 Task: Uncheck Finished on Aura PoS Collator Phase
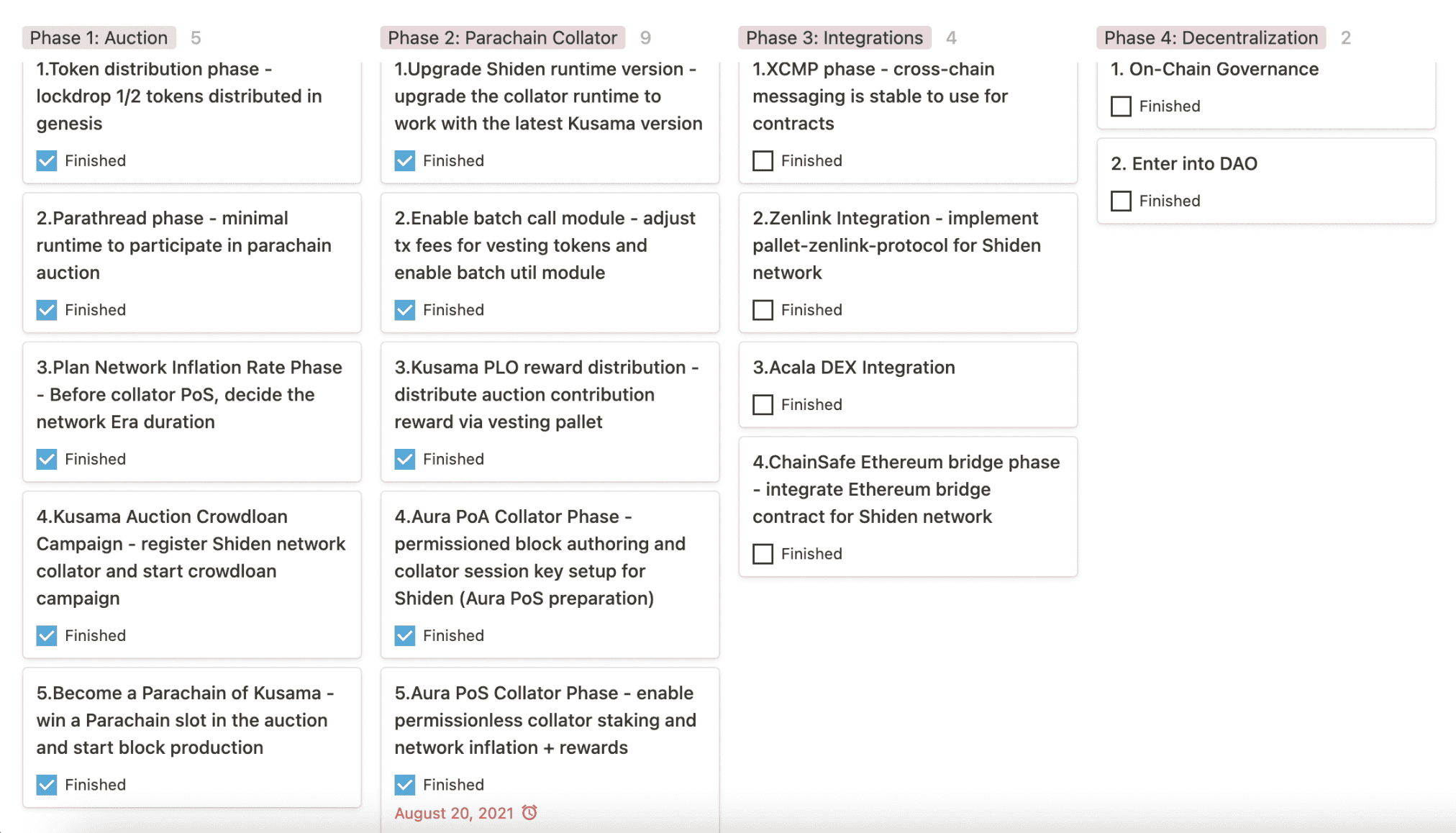405,785
